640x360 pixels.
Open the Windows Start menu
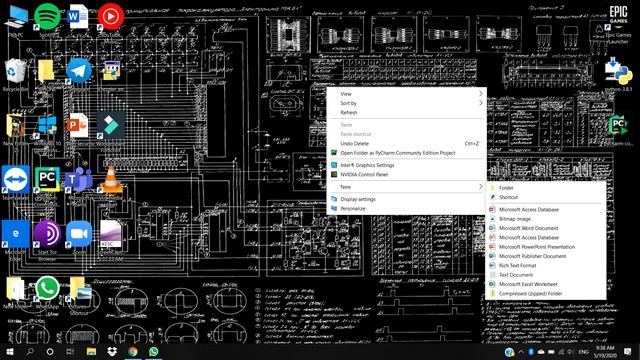pos(10,351)
